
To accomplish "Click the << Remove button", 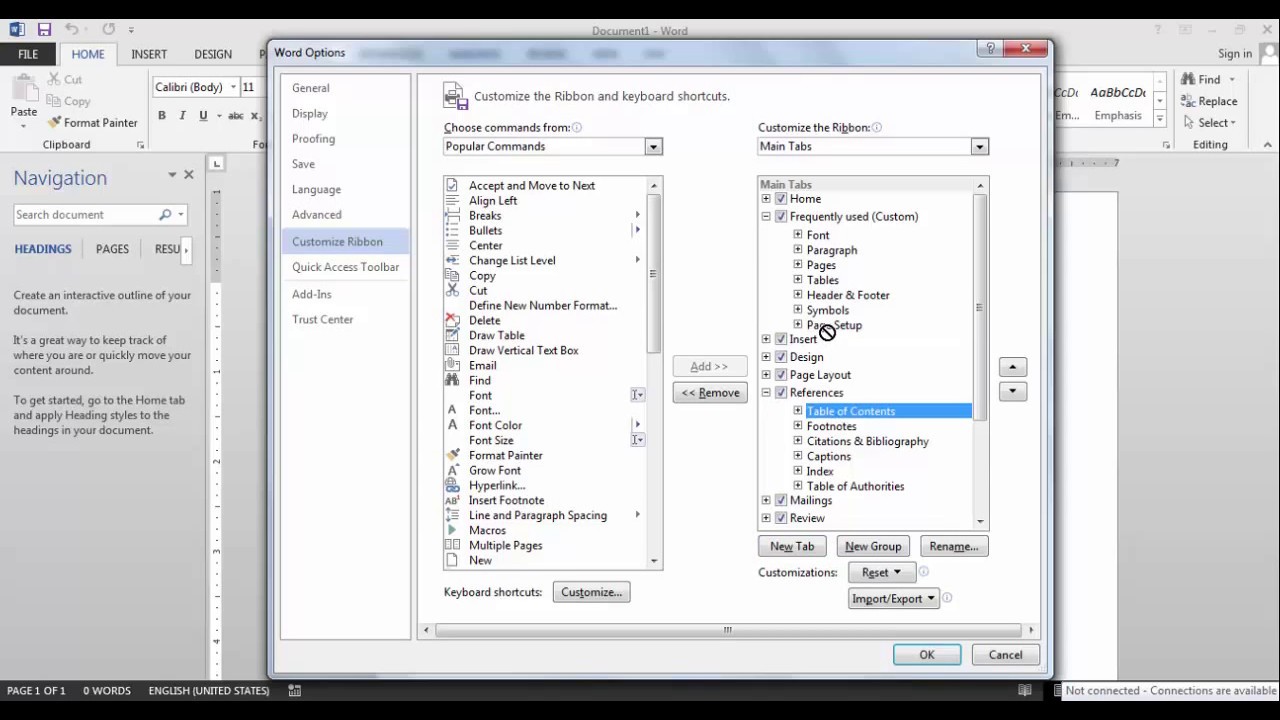I will click(710, 393).
